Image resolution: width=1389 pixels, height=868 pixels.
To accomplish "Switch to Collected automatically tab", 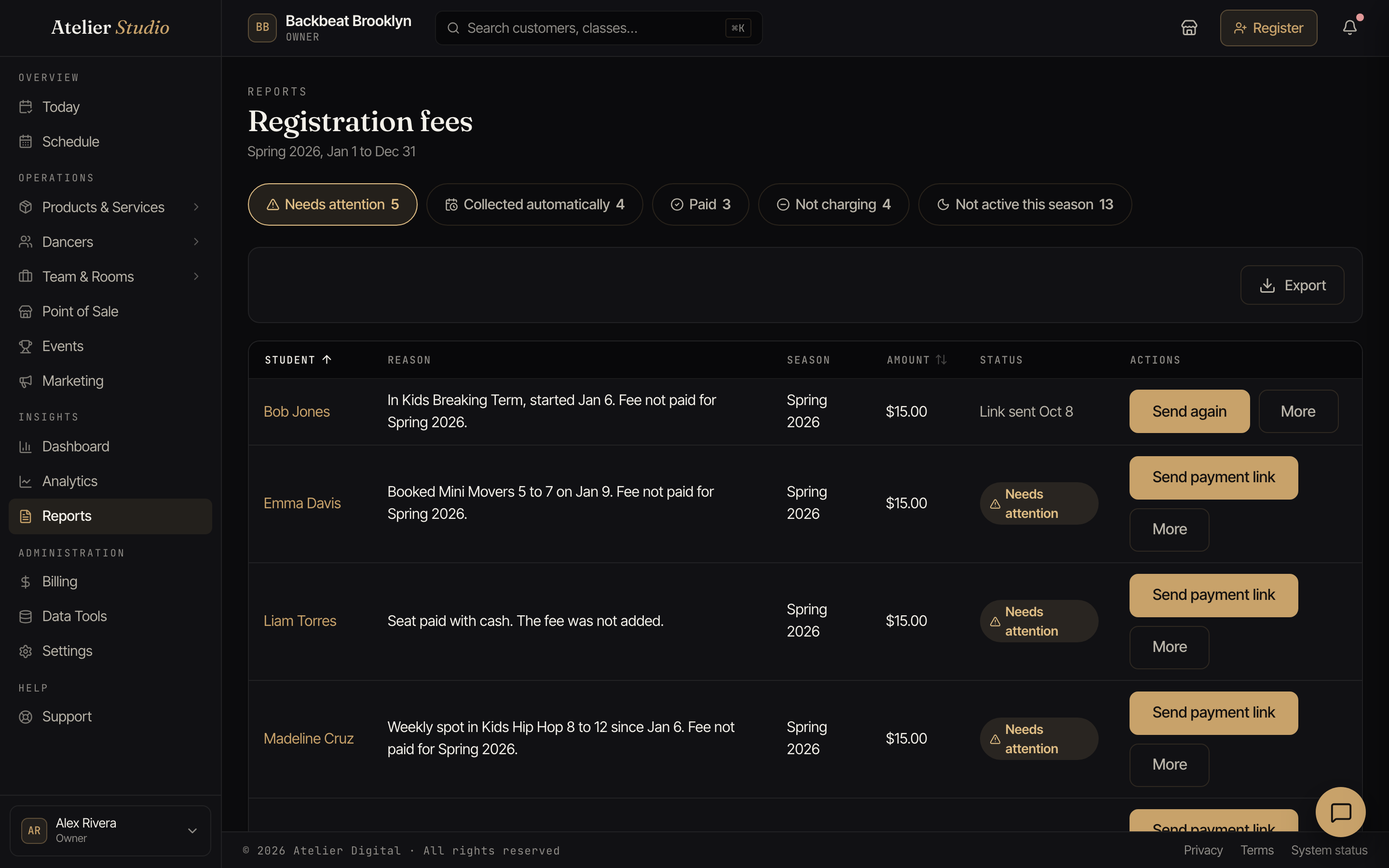I will point(534,204).
